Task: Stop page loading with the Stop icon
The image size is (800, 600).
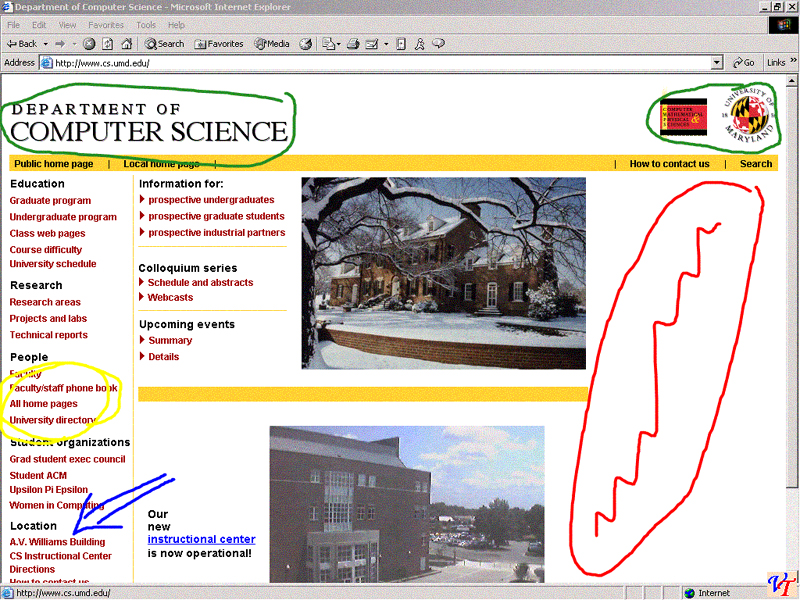Action: (x=89, y=44)
